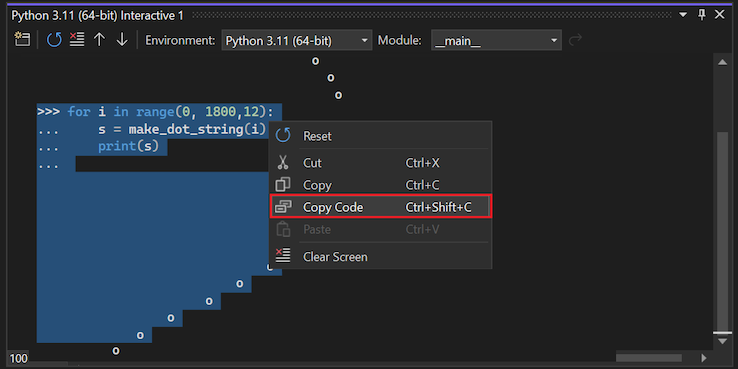Click the horizontal scrollbar right arrow
This screenshot has height=369, width=738.
click(x=704, y=358)
